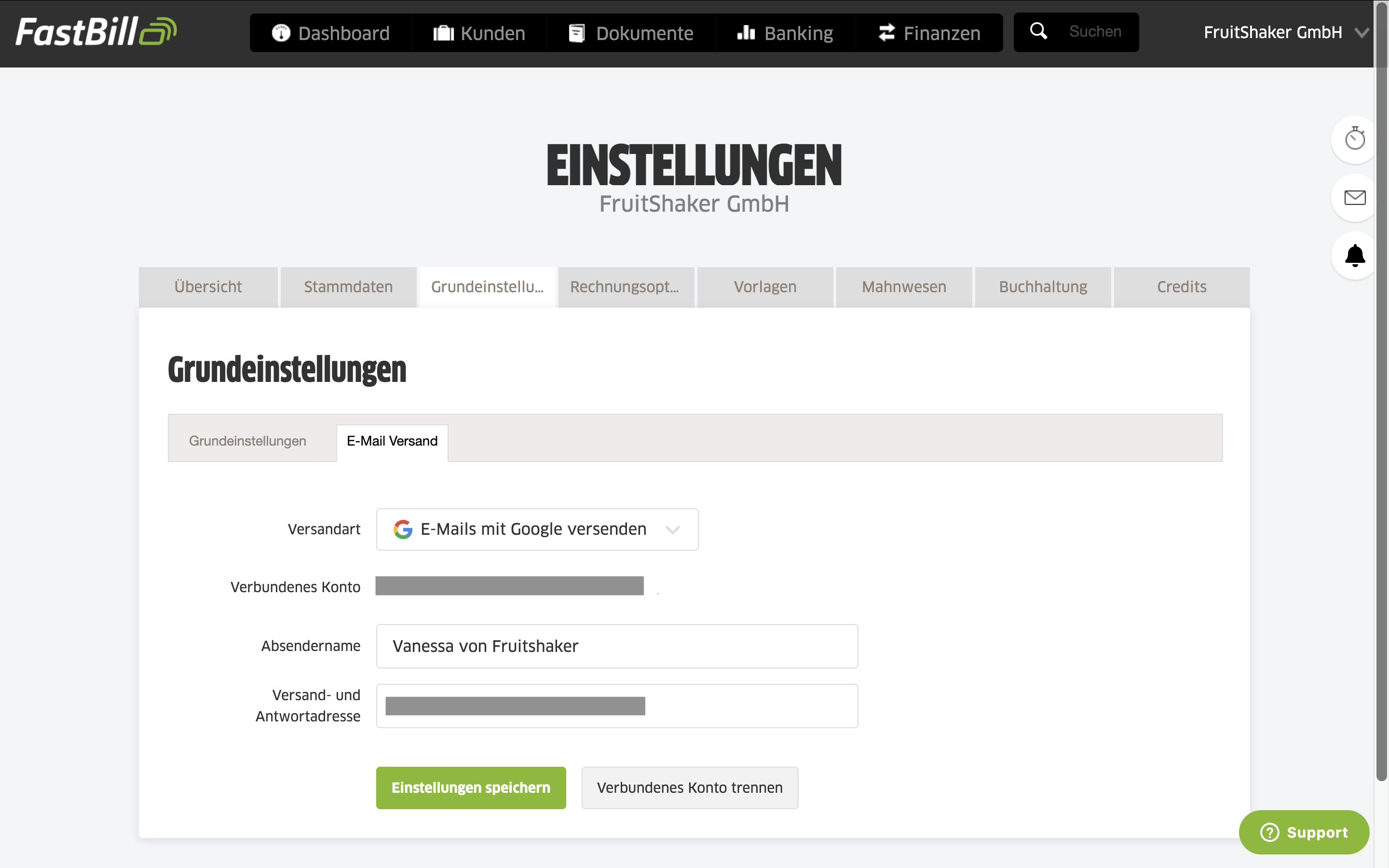Open the Dokumente menu

pyautogui.click(x=631, y=33)
